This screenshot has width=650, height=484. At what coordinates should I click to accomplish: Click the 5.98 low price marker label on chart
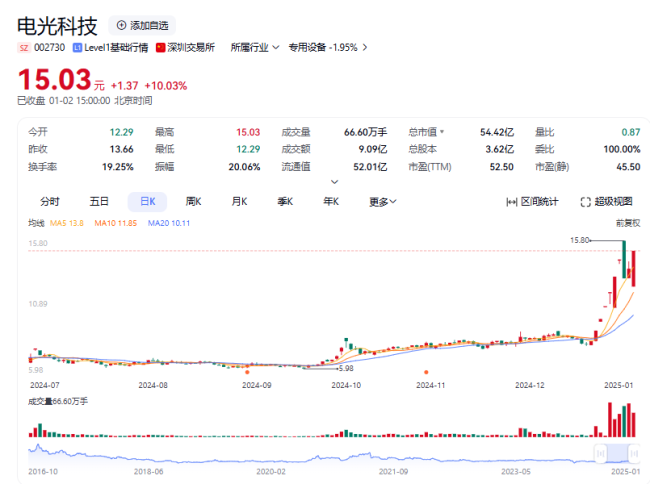(x=346, y=368)
